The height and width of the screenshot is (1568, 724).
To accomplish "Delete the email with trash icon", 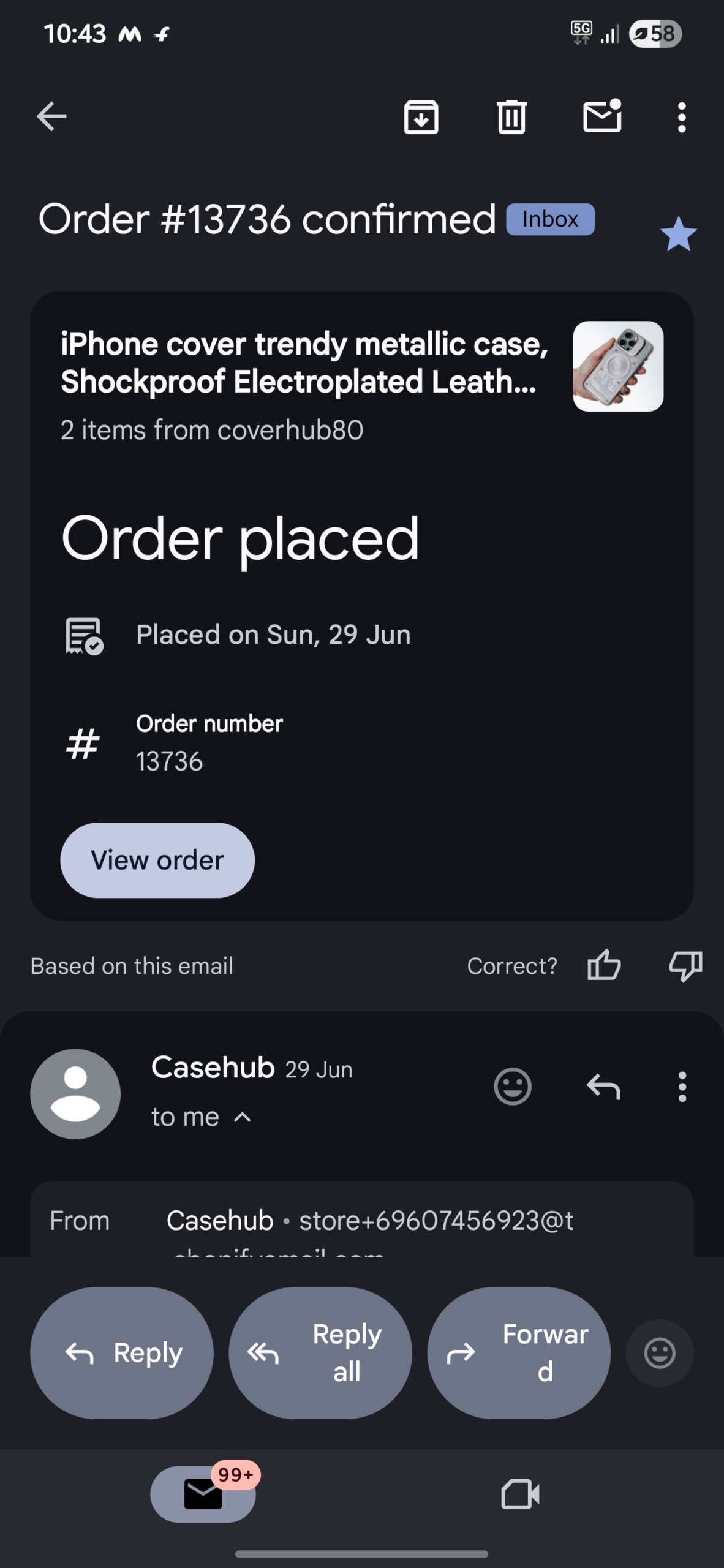I will [511, 116].
